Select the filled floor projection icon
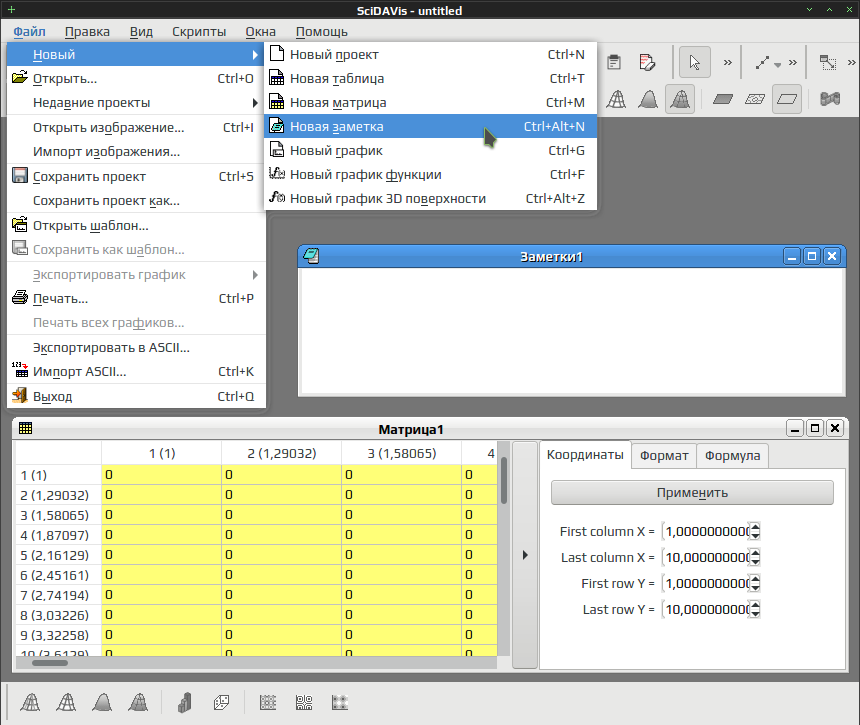Screen dimensions: 860x725 coord(723,99)
